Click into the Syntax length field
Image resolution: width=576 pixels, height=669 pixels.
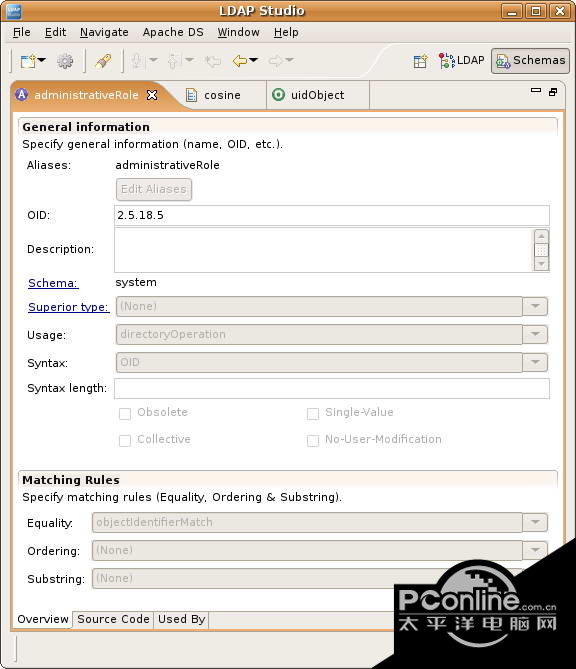[x=332, y=389]
